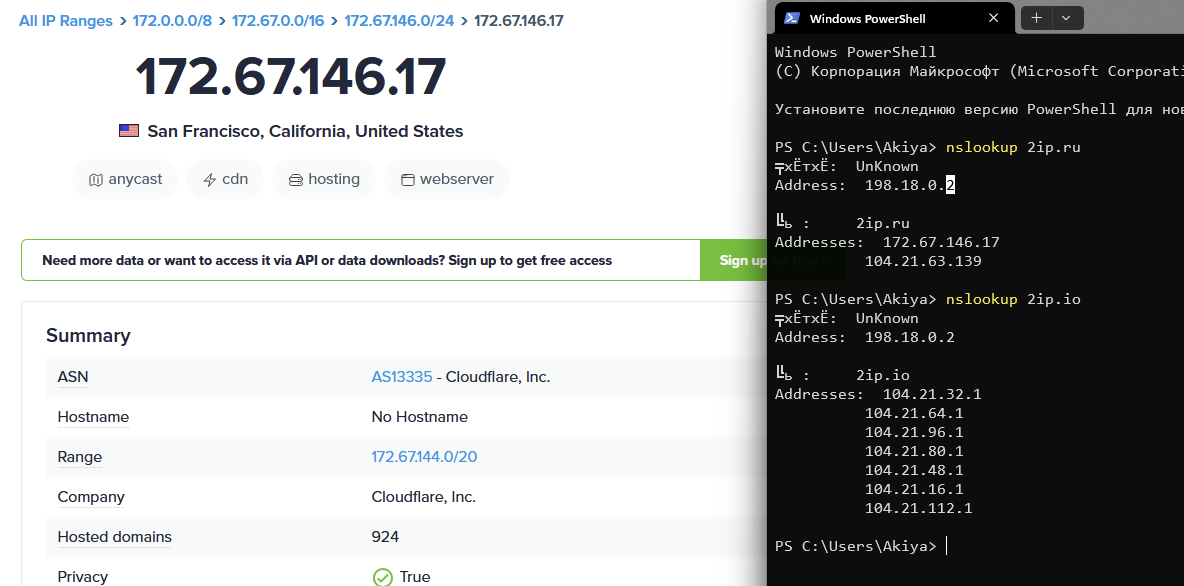Click address 172.67.146.17 in PowerShell output
Viewport: 1184px width, 586px height.
coord(941,242)
